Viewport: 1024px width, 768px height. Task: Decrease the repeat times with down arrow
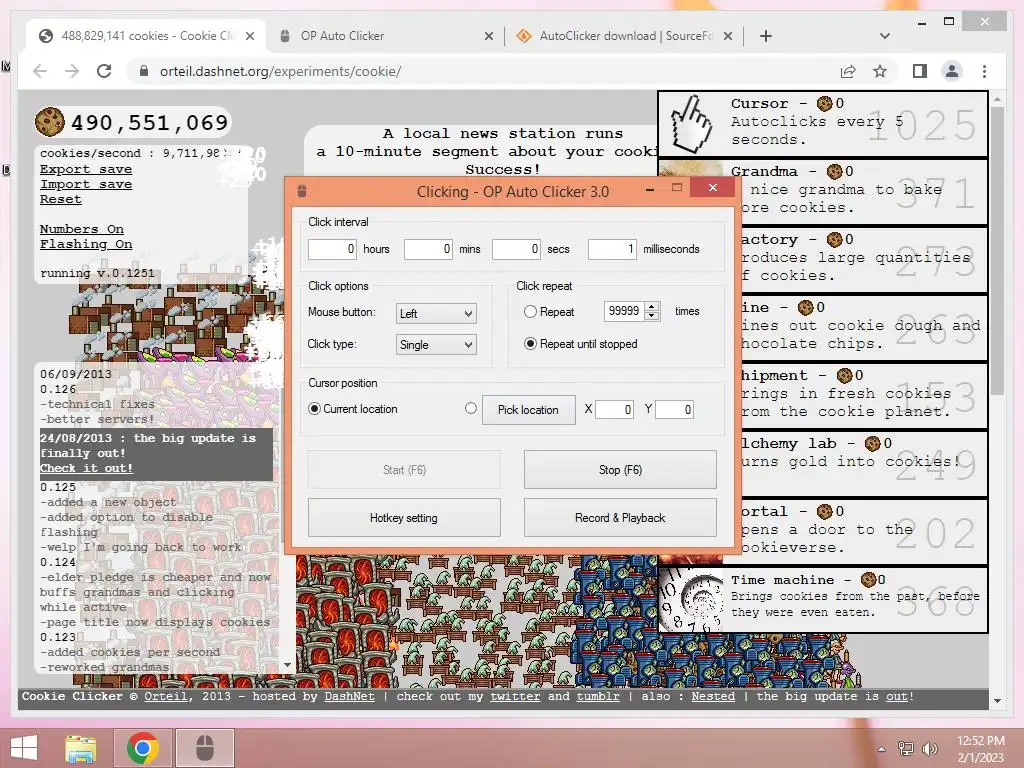(x=652, y=316)
